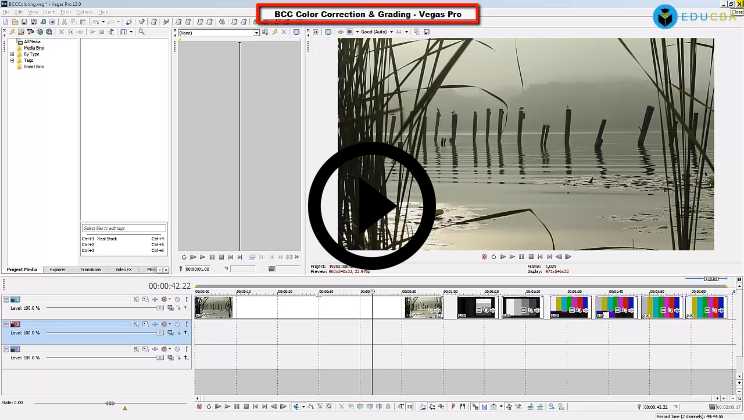The image size is (744, 420).
Task: Click the large play overlay on the video
Action: tap(372, 207)
